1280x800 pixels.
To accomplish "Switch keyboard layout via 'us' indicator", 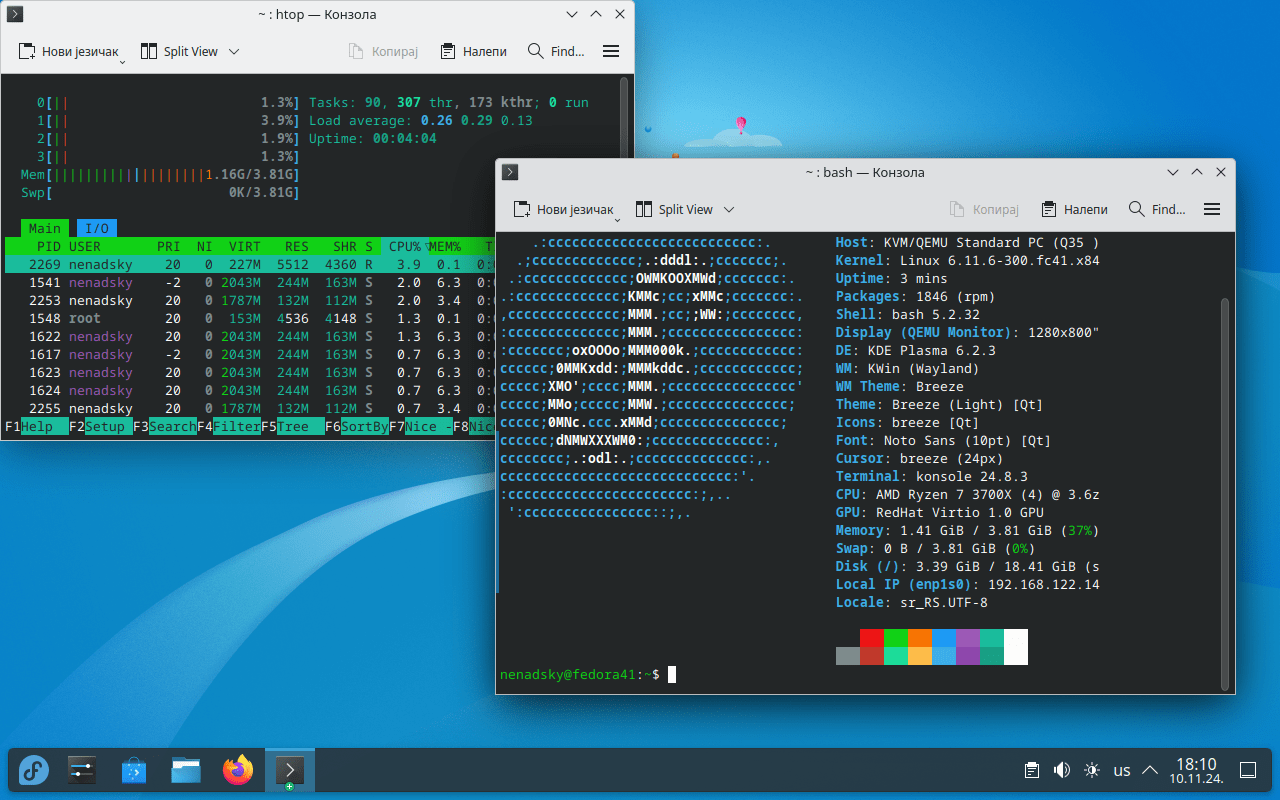I will 1122,771.
